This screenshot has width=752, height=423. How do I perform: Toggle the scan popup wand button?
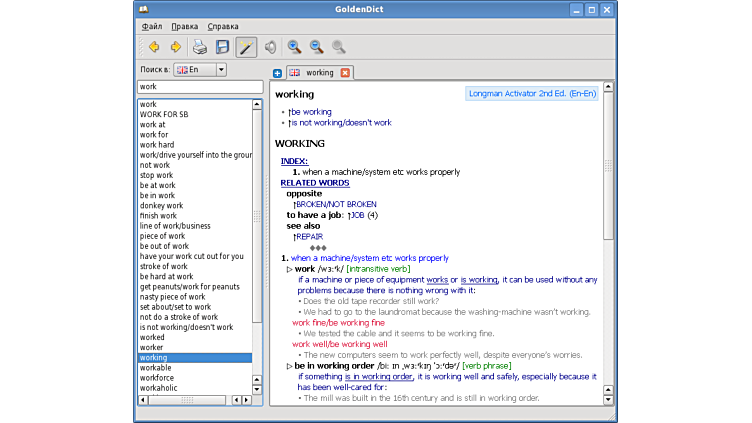(246, 47)
